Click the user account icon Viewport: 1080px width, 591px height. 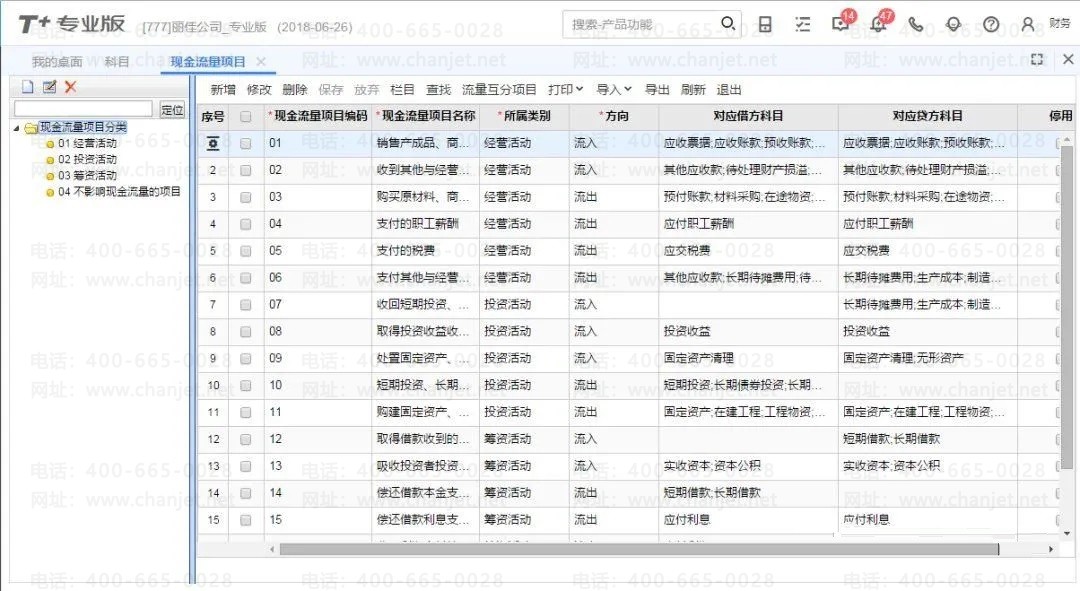(x=1028, y=24)
